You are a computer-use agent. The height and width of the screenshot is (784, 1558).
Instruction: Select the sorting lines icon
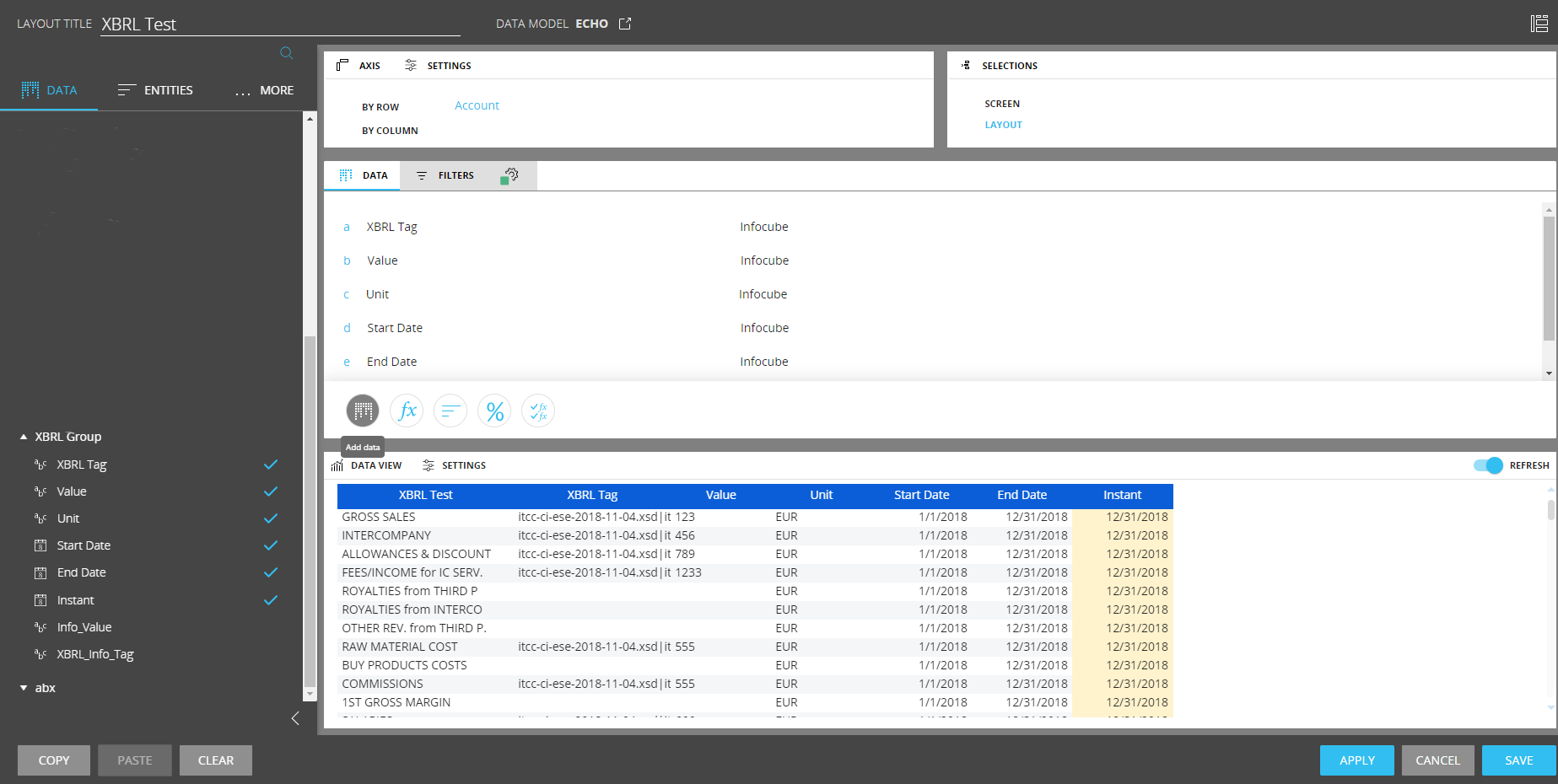pos(450,411)
